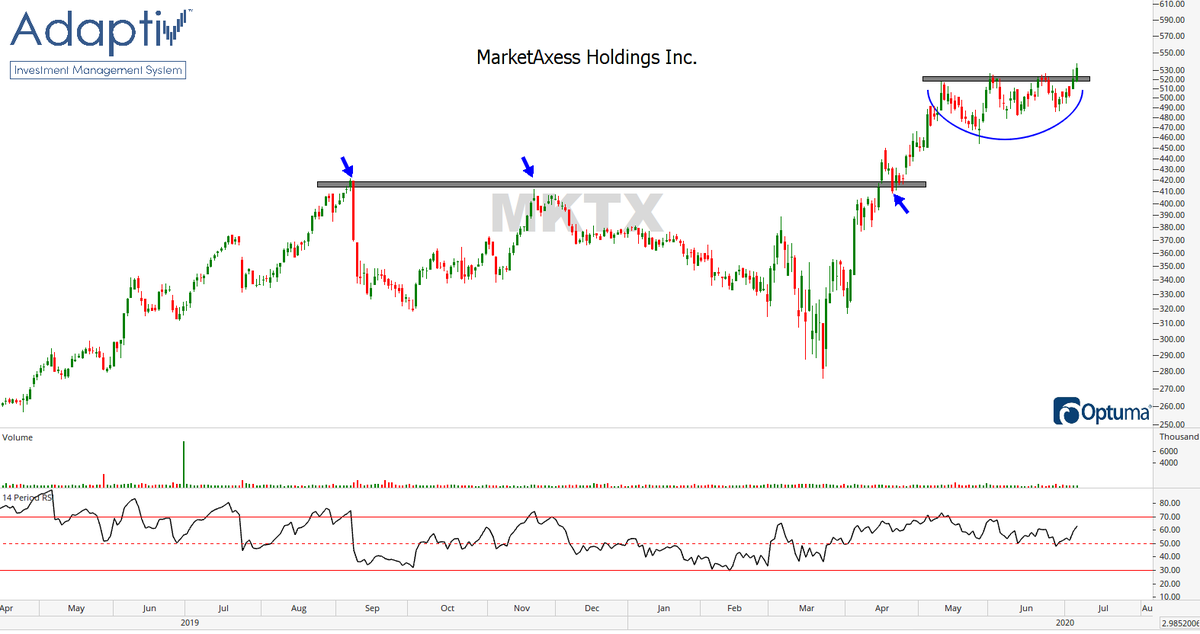Click the Nov month label
1200x634 pixels.
pos(522,607)
